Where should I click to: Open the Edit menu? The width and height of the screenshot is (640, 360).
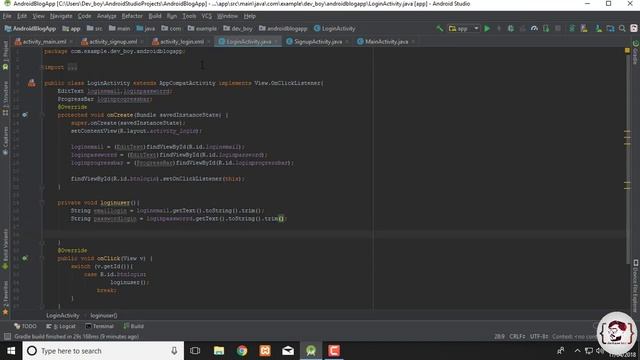pos(22,16)
